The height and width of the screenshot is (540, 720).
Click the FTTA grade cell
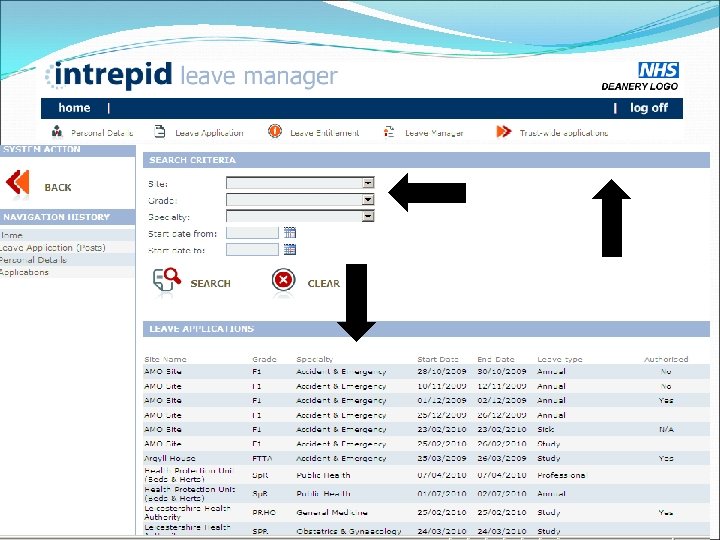(262, 458)
